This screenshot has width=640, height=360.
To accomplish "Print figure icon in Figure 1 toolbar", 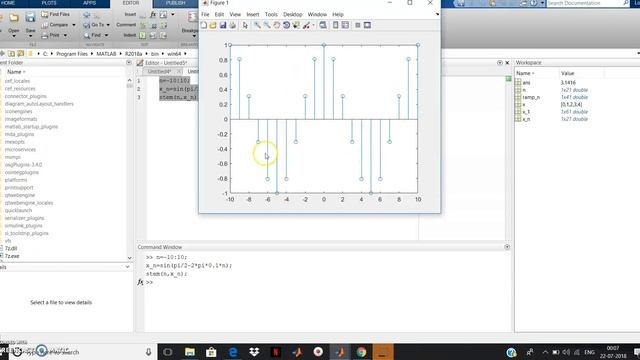I will pyautogui.click(x=233, y=25).
